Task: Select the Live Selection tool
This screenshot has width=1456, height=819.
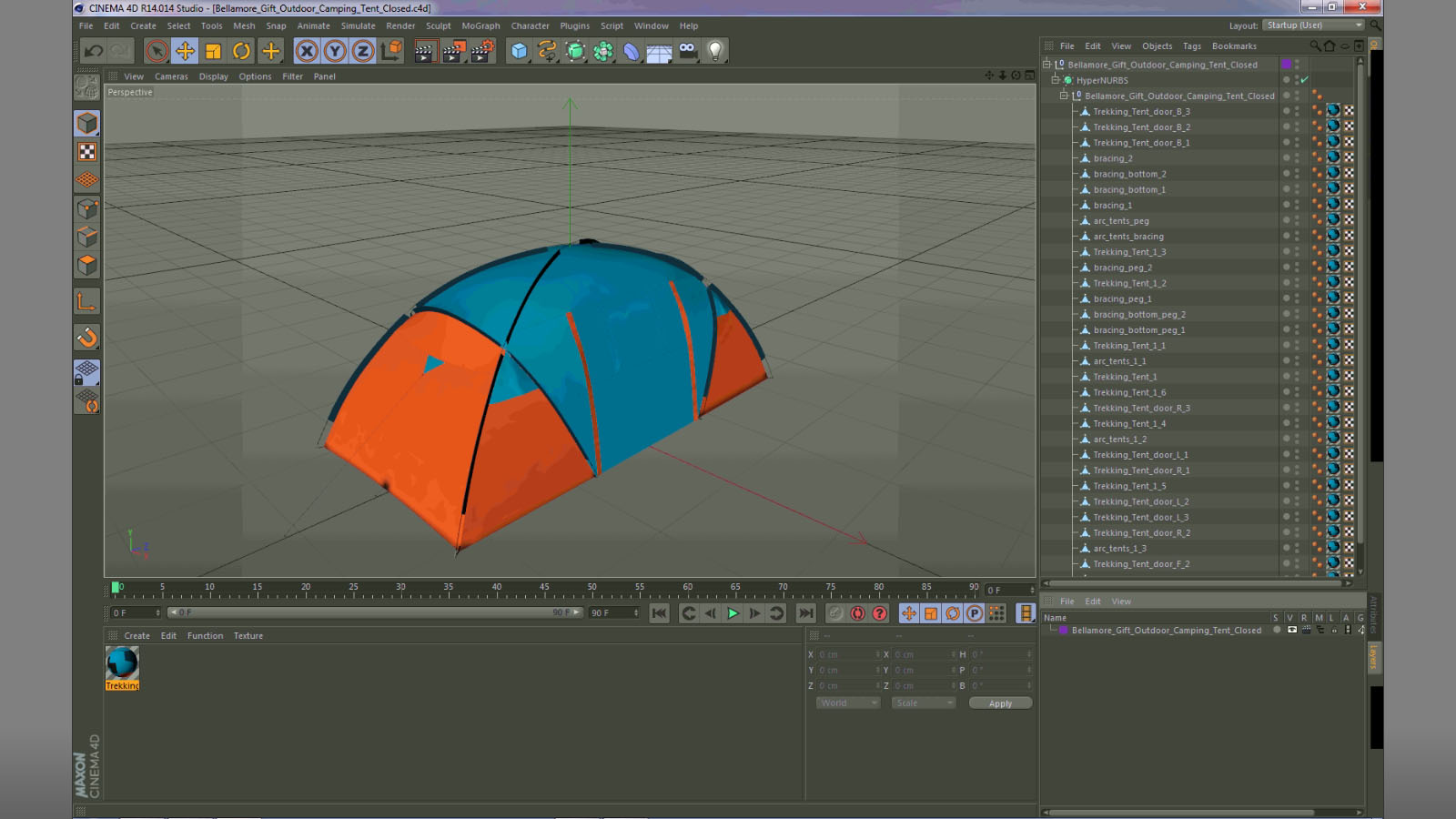Action: point(157,51)
